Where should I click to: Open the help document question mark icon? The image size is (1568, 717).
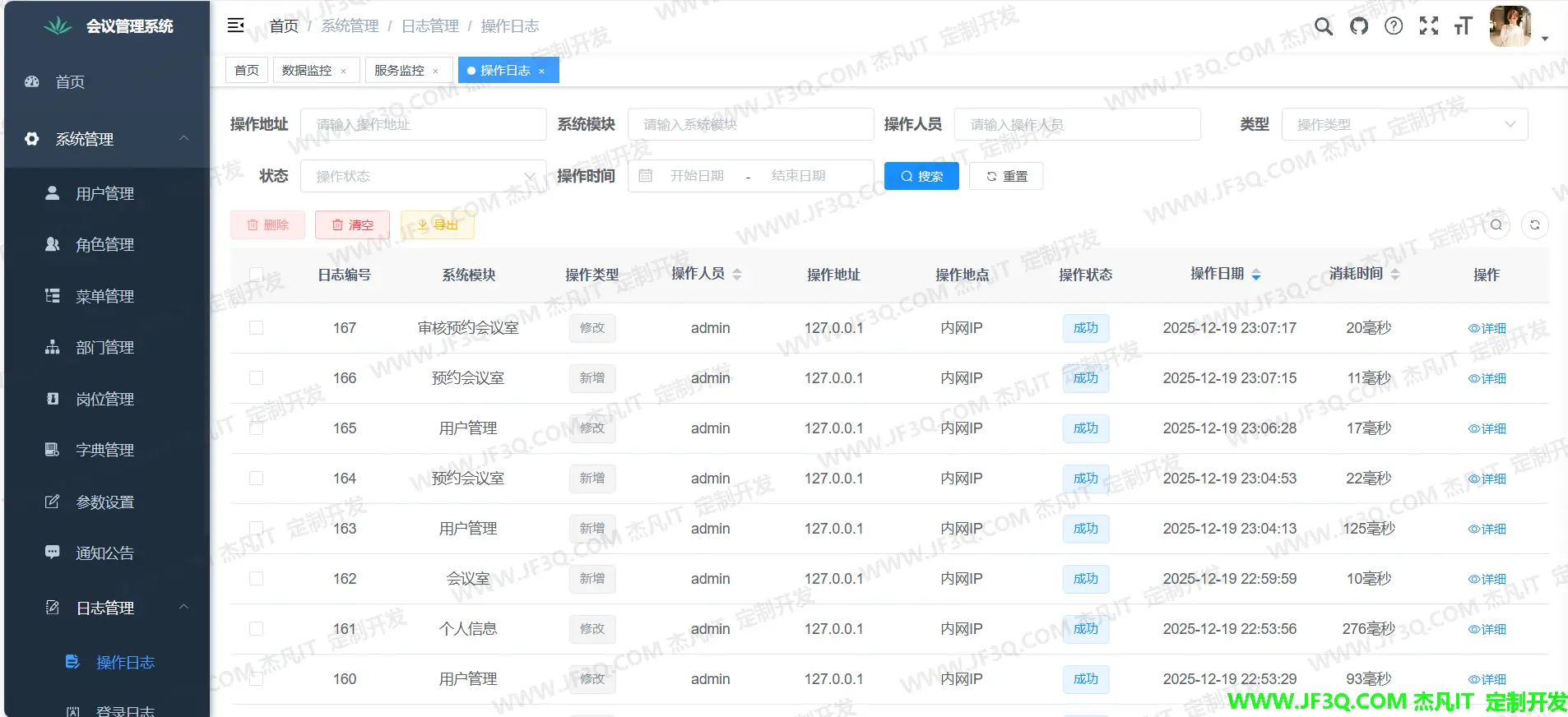pos(1394,26)
